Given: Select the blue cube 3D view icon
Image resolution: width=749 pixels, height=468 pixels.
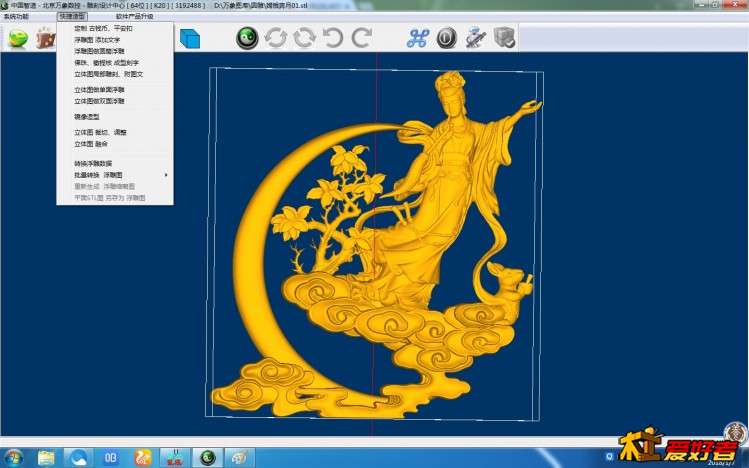Looking at the screenshot, I should [190, 39].
